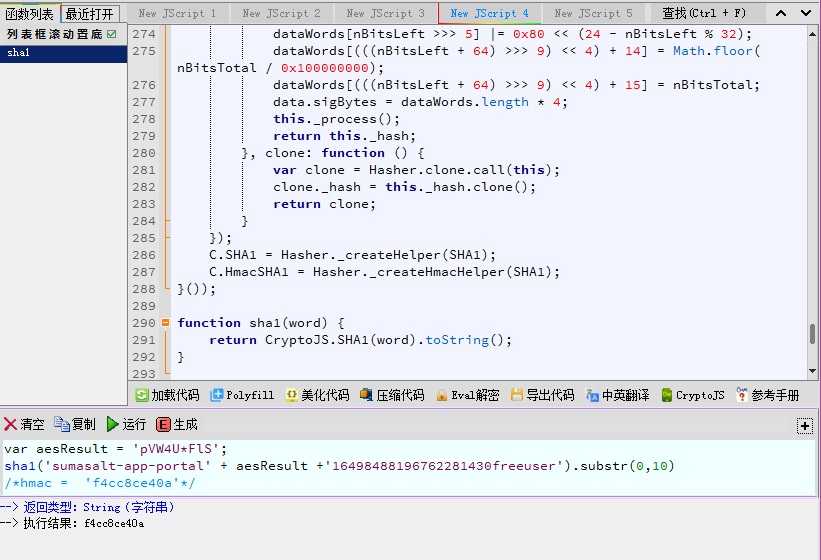Open the 最近打开 recently opened tab
This screenshot has width=821, height=560.
90,14
